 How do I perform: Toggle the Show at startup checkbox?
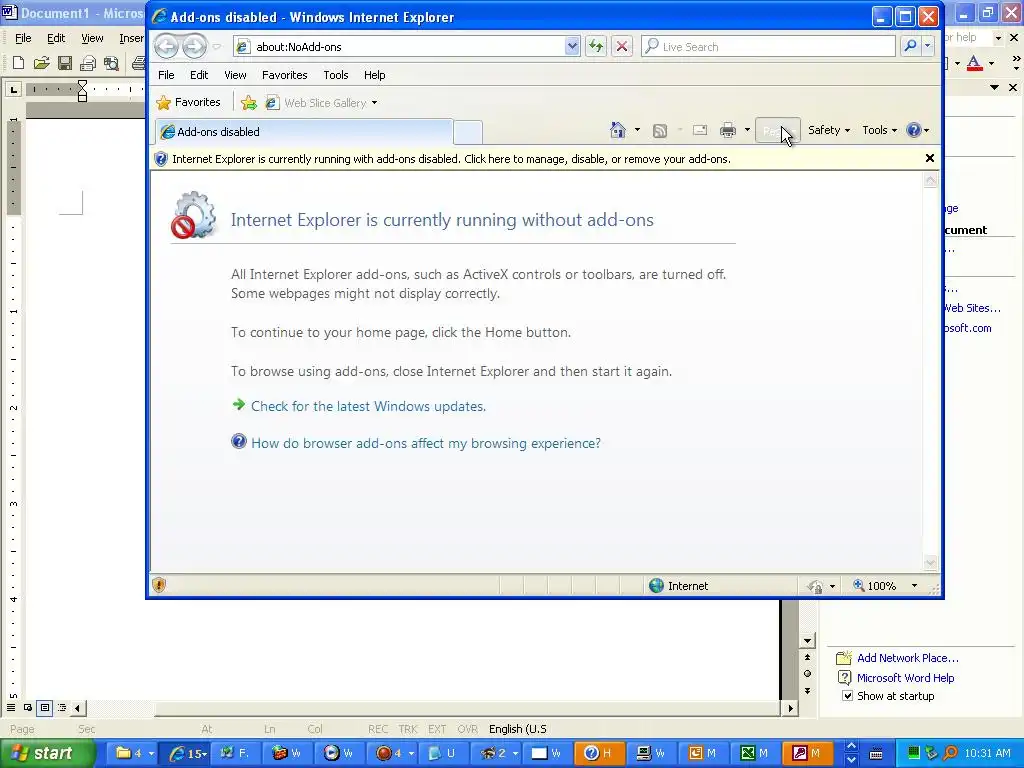847,696
